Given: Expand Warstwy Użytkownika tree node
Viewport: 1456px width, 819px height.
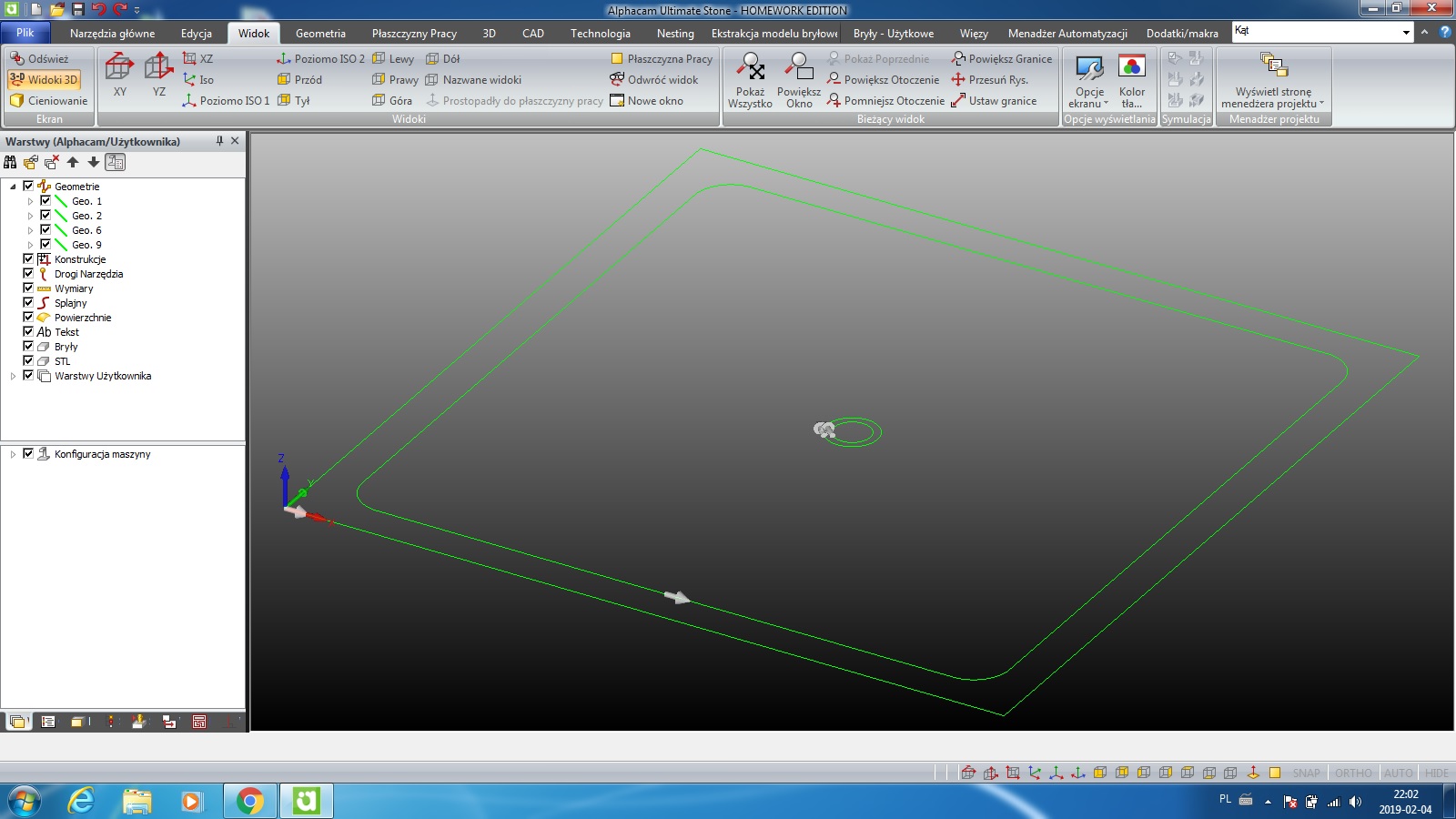Looking at the screenshot, I should pyautogui.click(x=13, y=376).
